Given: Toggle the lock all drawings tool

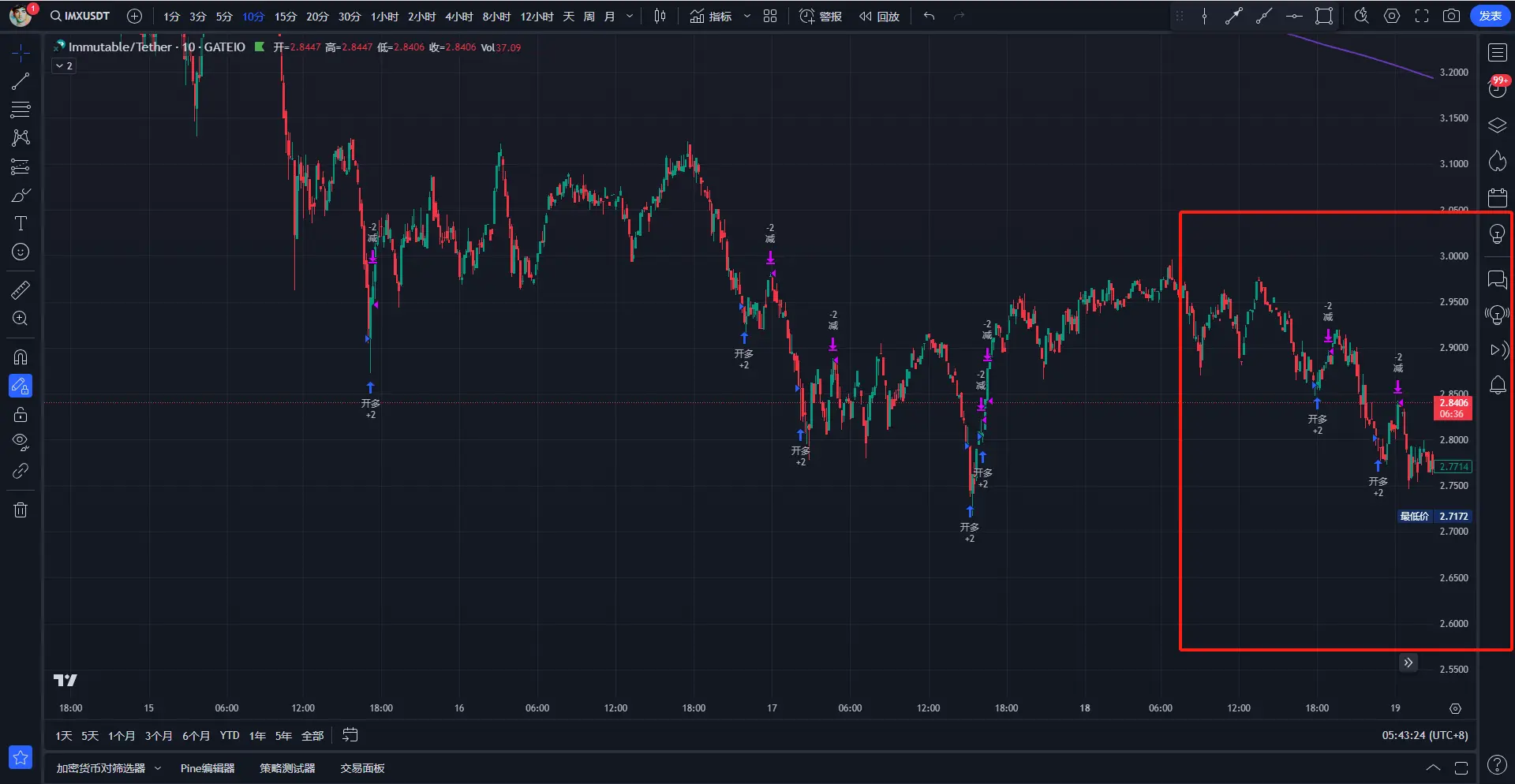Looking at the screenshot, I should tap(21, 414).
